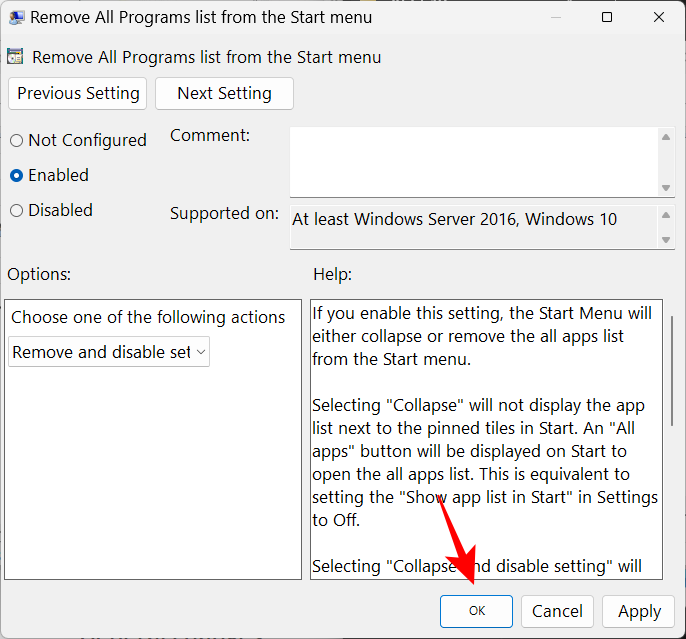
Task: Select the Not Configured radio option
Action: pyautogui.click(x=16, y=141)
